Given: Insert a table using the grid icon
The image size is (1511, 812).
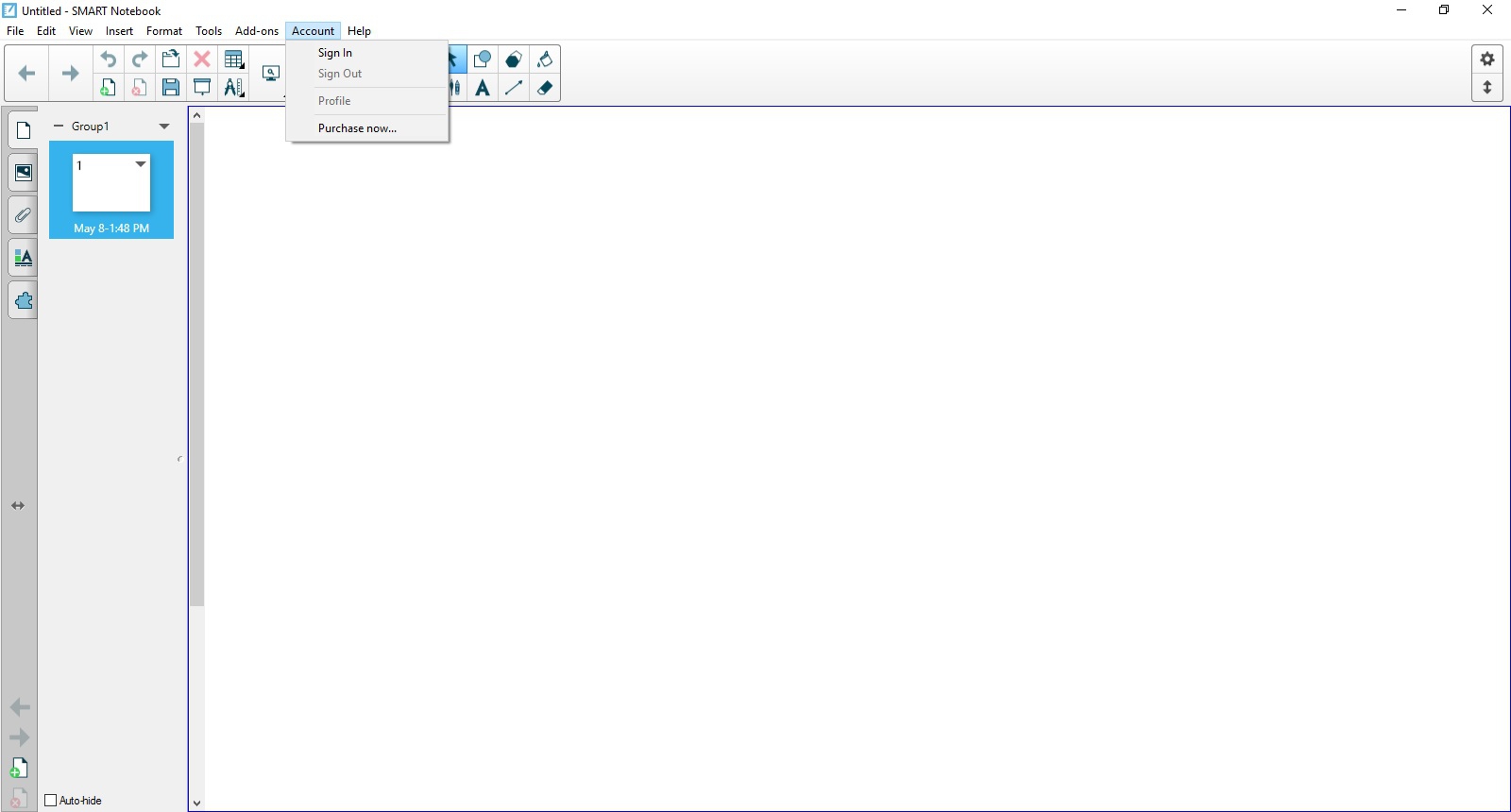Looking at the screenshot, I should click(x=233, y=59).
